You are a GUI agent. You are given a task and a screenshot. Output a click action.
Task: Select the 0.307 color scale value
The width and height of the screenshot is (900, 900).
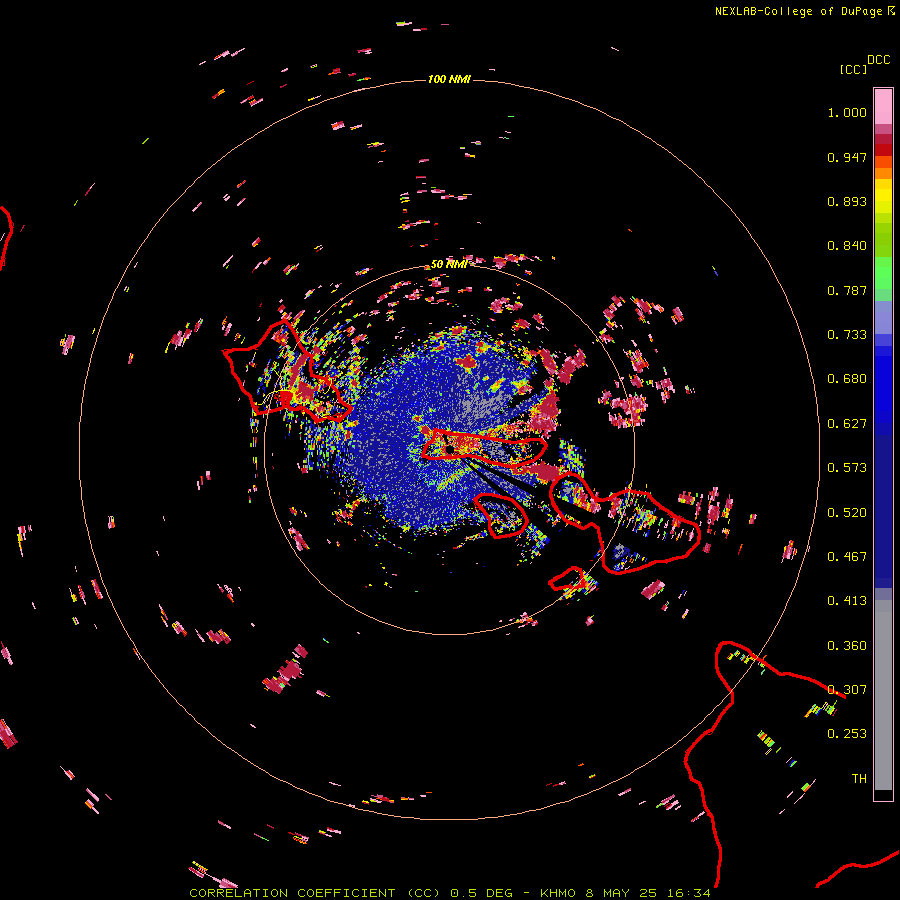[847, 690]
